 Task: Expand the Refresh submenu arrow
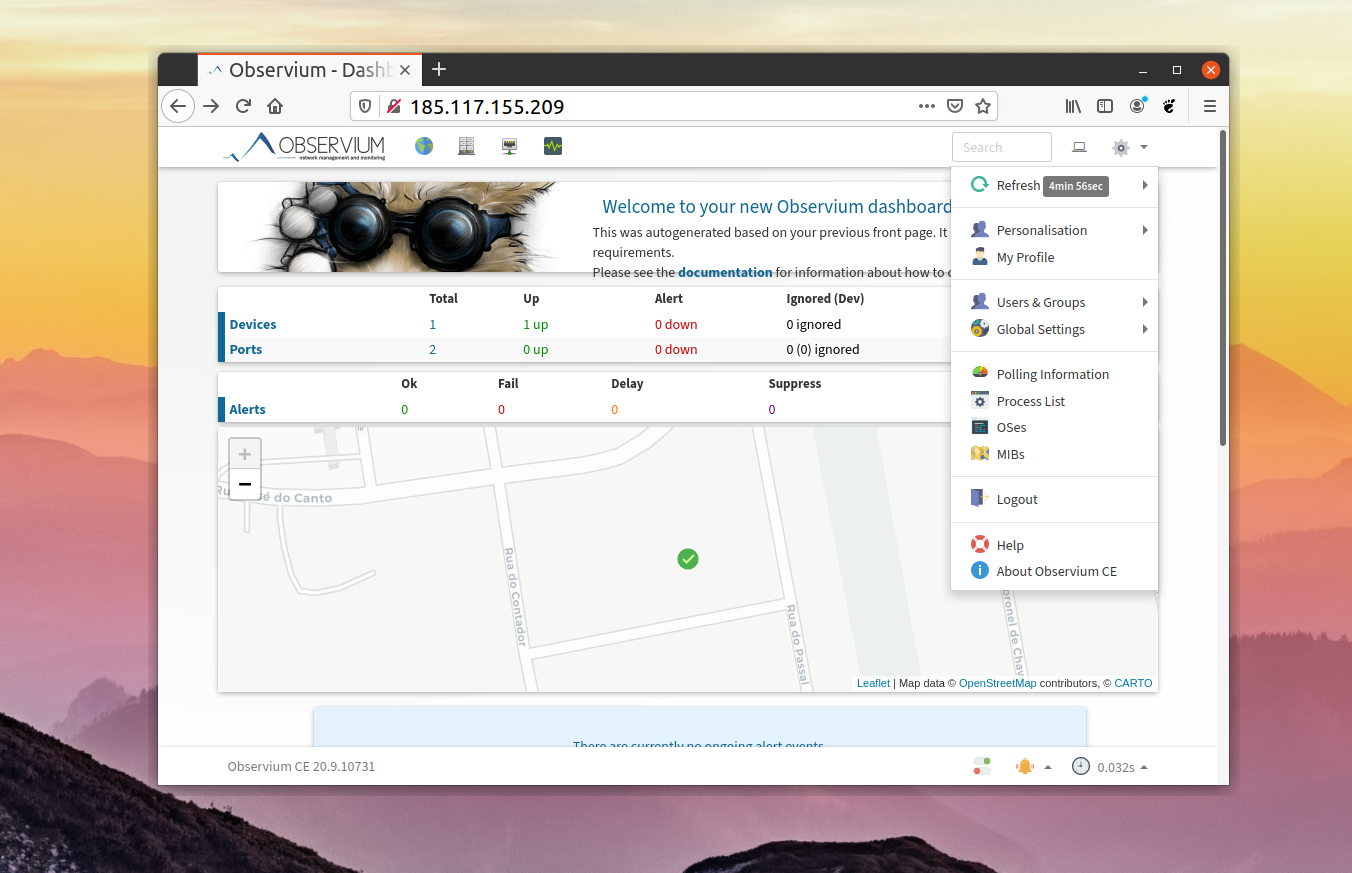pyautogui.click(x=1145, y=185)
